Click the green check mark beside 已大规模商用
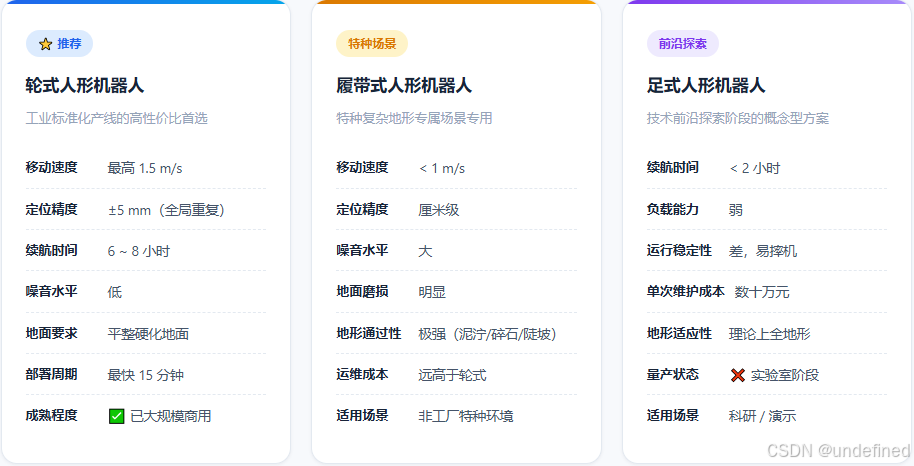914x466 pixels. [117, 416]
